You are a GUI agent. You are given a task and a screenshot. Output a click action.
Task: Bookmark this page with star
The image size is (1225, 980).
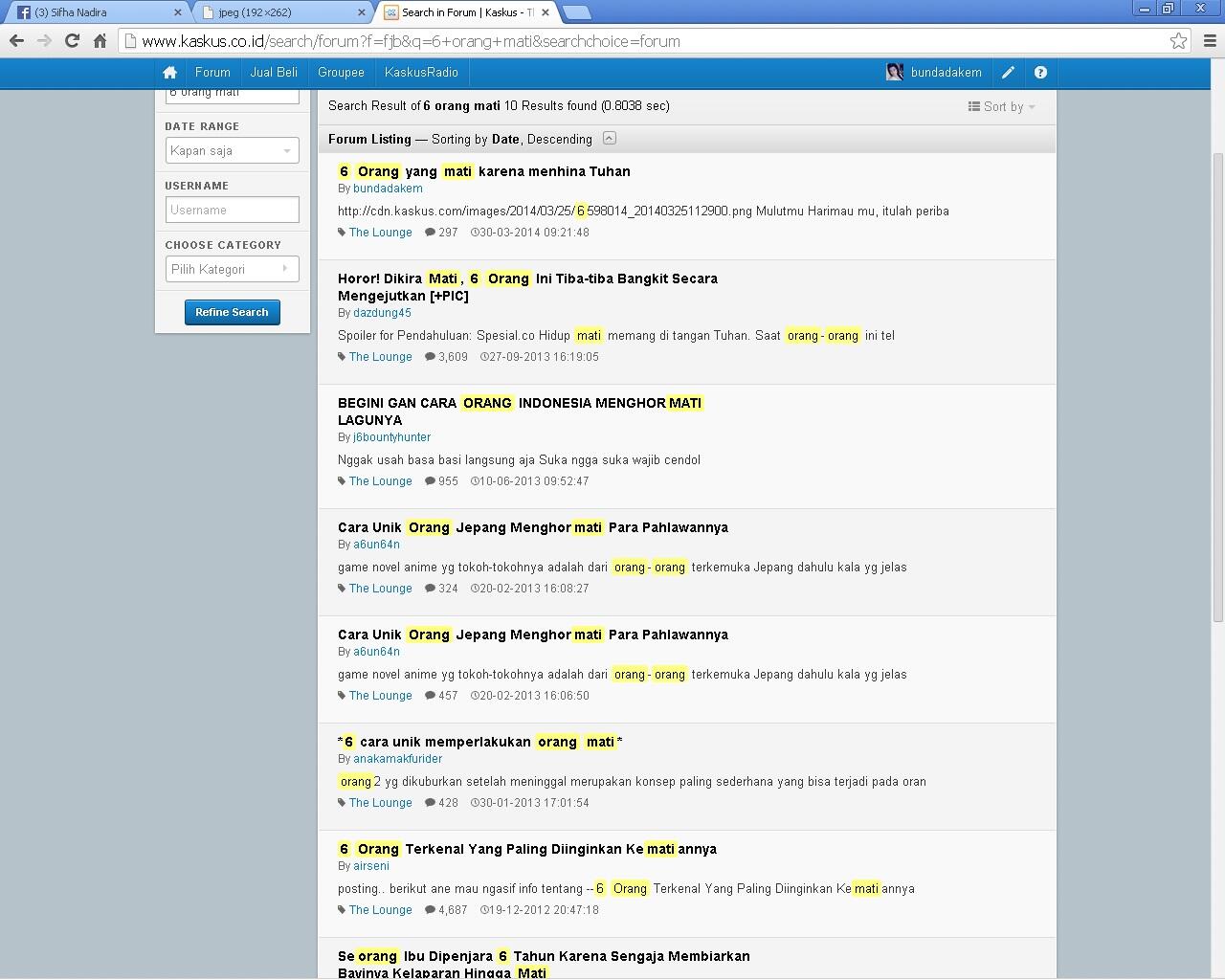[1178, 41]
